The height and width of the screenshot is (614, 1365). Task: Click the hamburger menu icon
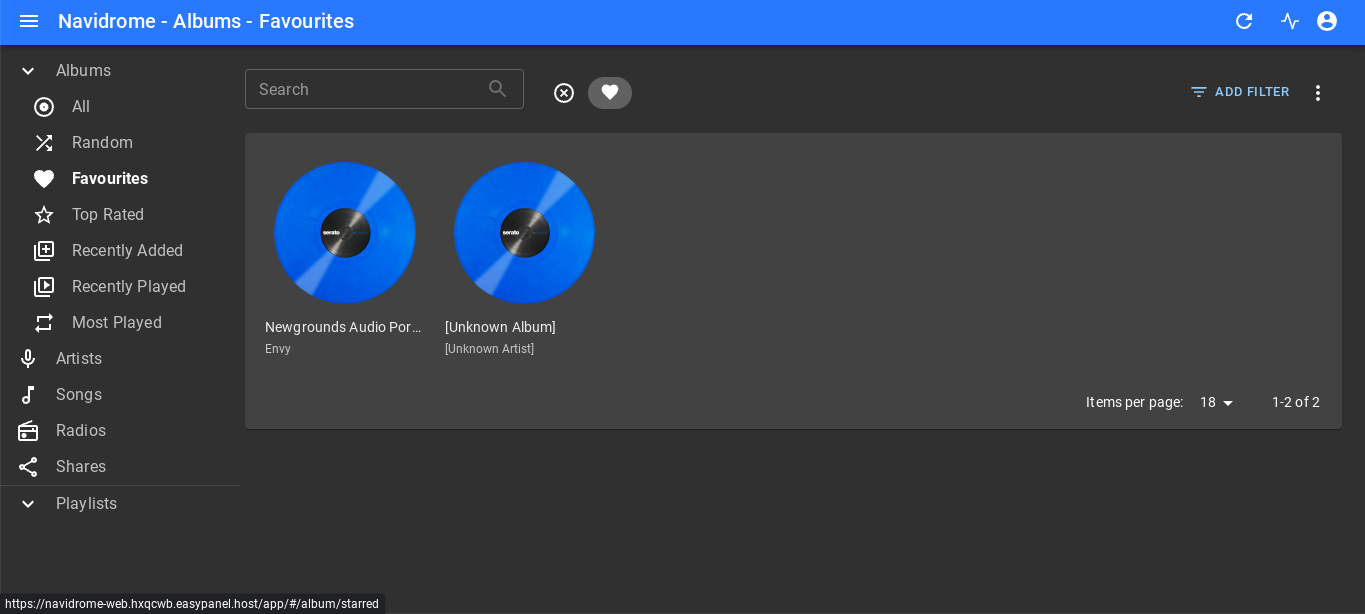tap(29, 21)
